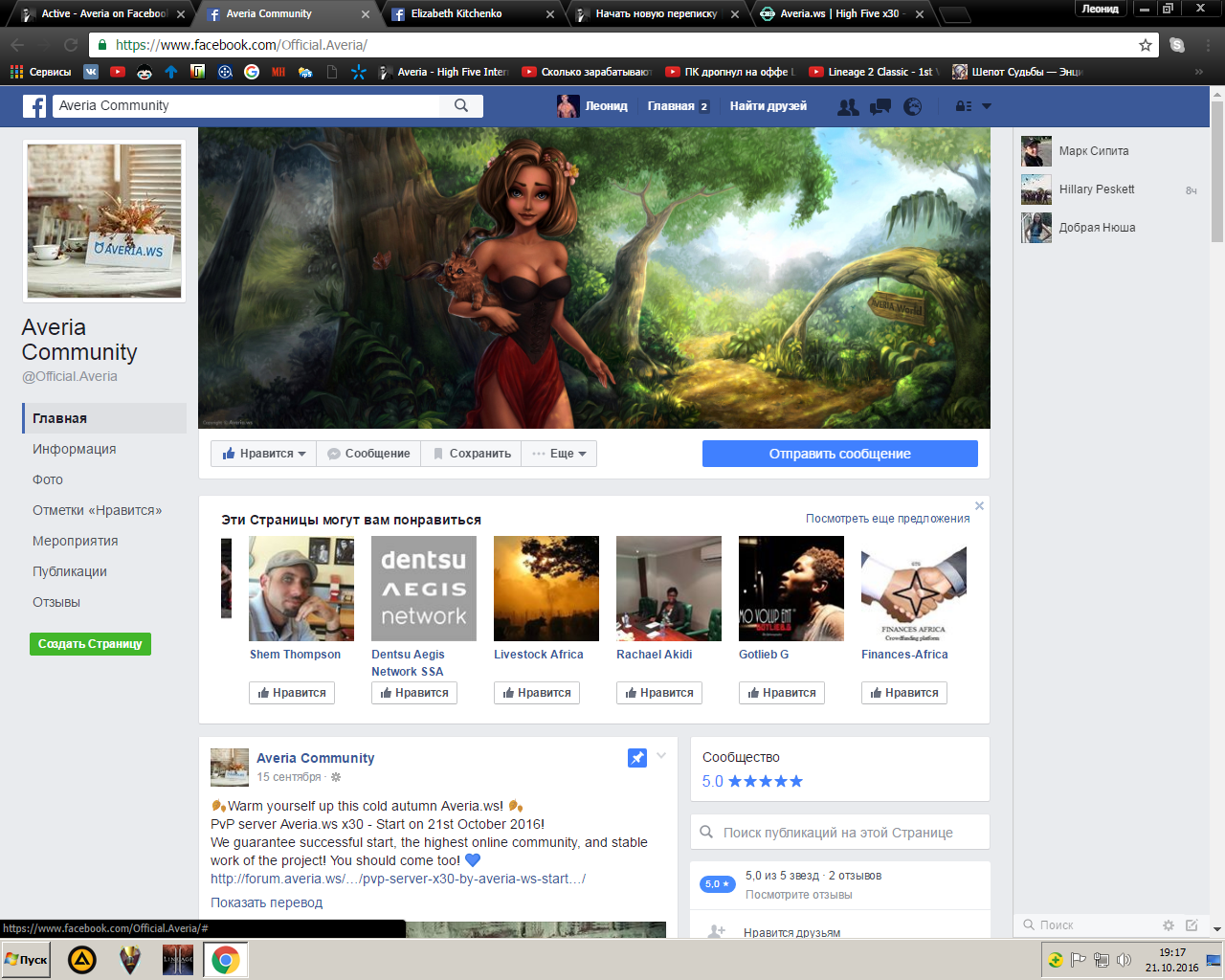Click Отправить сообщение blue button
Image resolution: width=1225 pixels, height=980 pixels.
840,454
